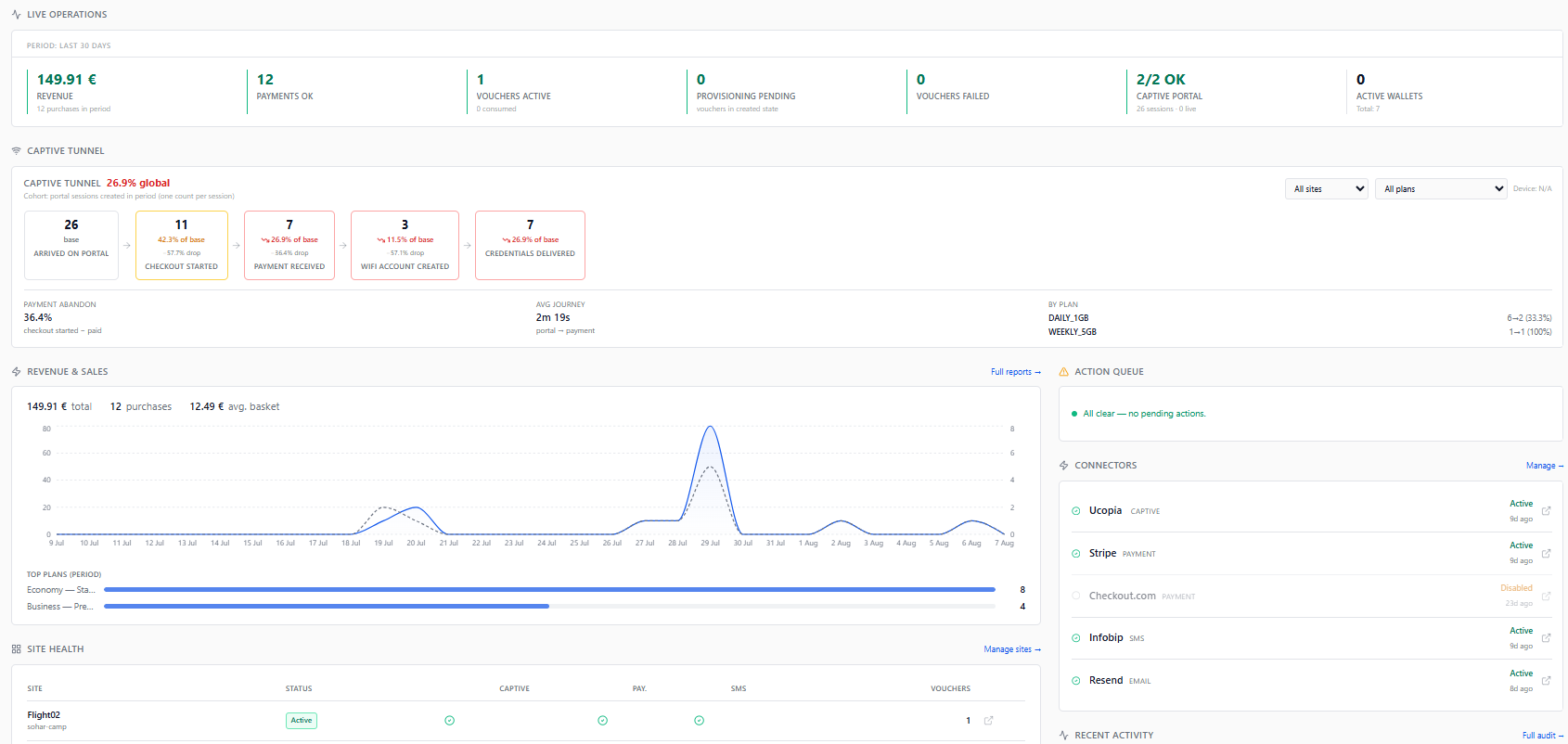Viewport: 1568px width, 744px height.
Task: Click the 36.4% payment abandon value
Action: (38, 317)
